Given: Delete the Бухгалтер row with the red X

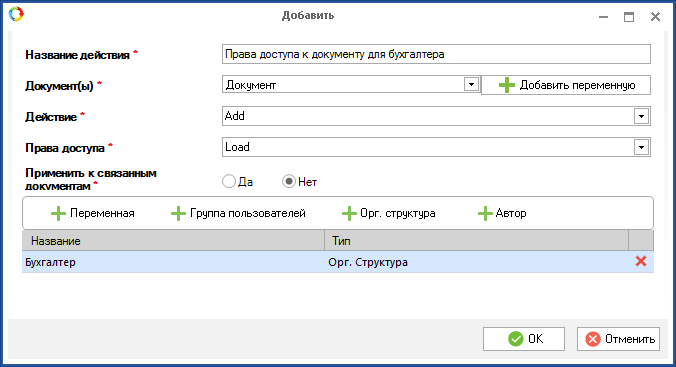Looking at the screenshot, I should (641, 261).
